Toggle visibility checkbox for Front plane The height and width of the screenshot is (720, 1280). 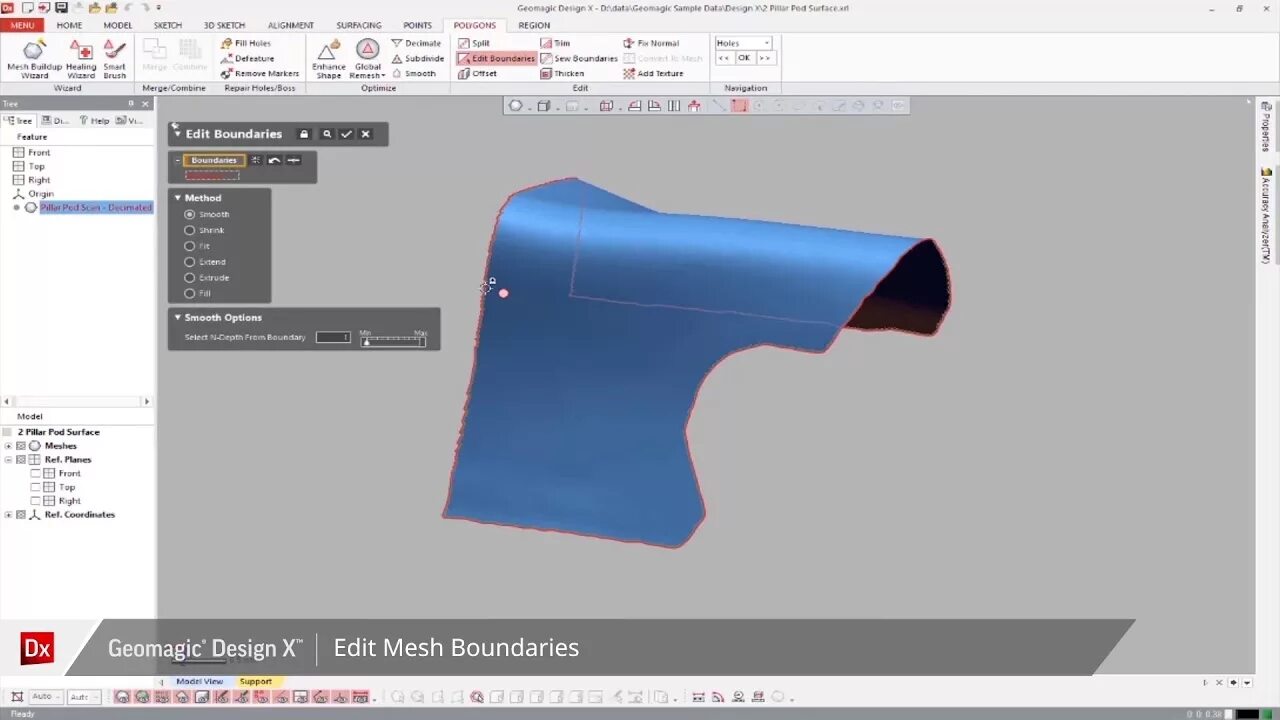(36, 473)
